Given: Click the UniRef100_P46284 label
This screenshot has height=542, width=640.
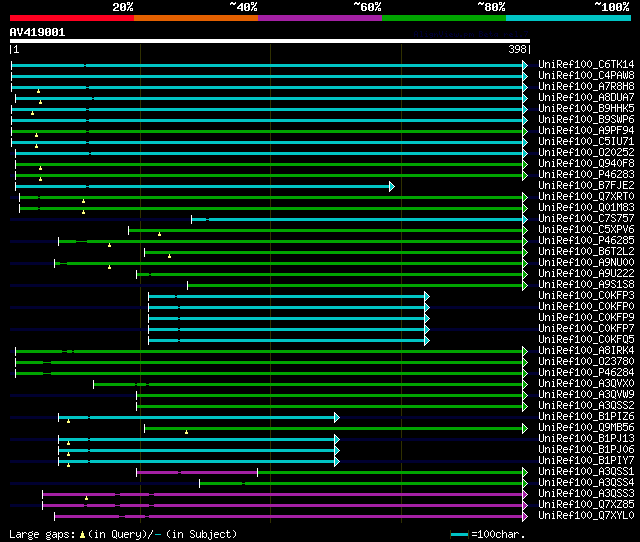Looking at the screenshot, I should (x=586, y=373).
